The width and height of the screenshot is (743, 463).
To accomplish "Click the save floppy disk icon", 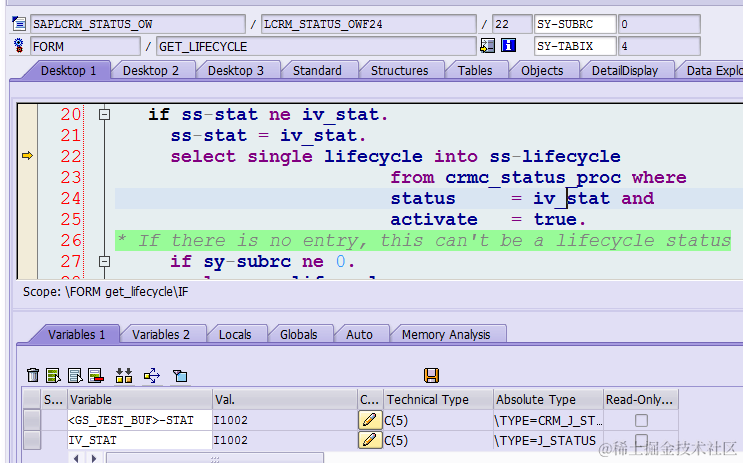I will 431,375.
